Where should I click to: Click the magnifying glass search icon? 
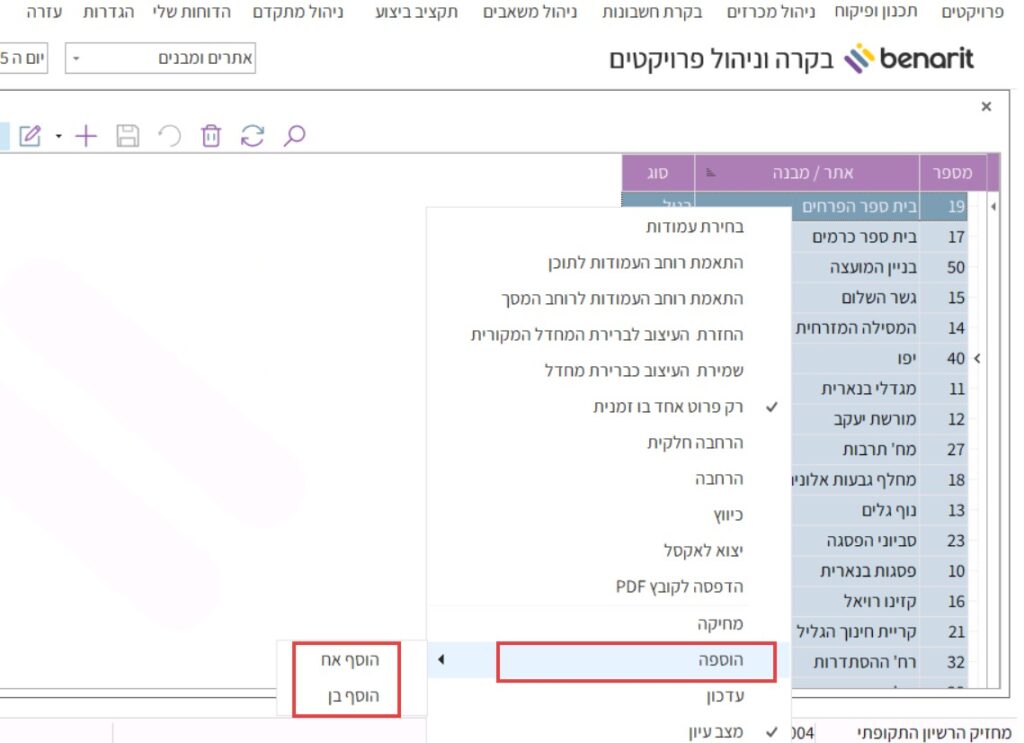click(x=294, y=136)
